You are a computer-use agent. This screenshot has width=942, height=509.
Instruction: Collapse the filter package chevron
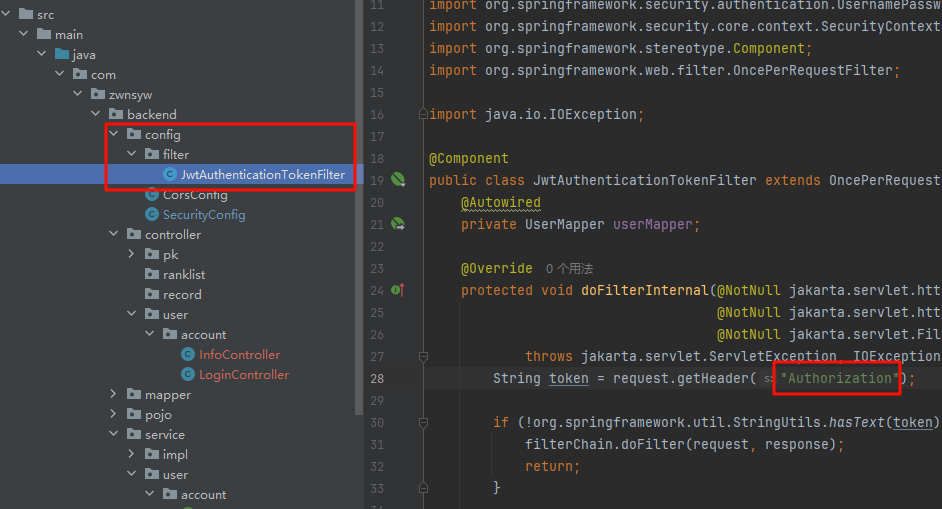pyautogui.click(x=132, y=154)
